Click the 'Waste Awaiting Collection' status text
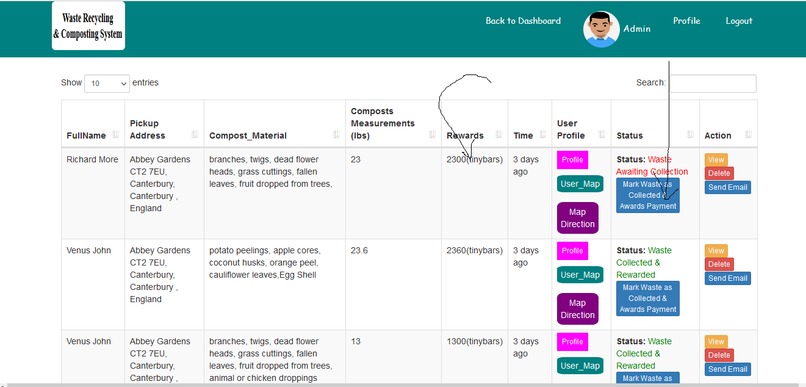 652,165
